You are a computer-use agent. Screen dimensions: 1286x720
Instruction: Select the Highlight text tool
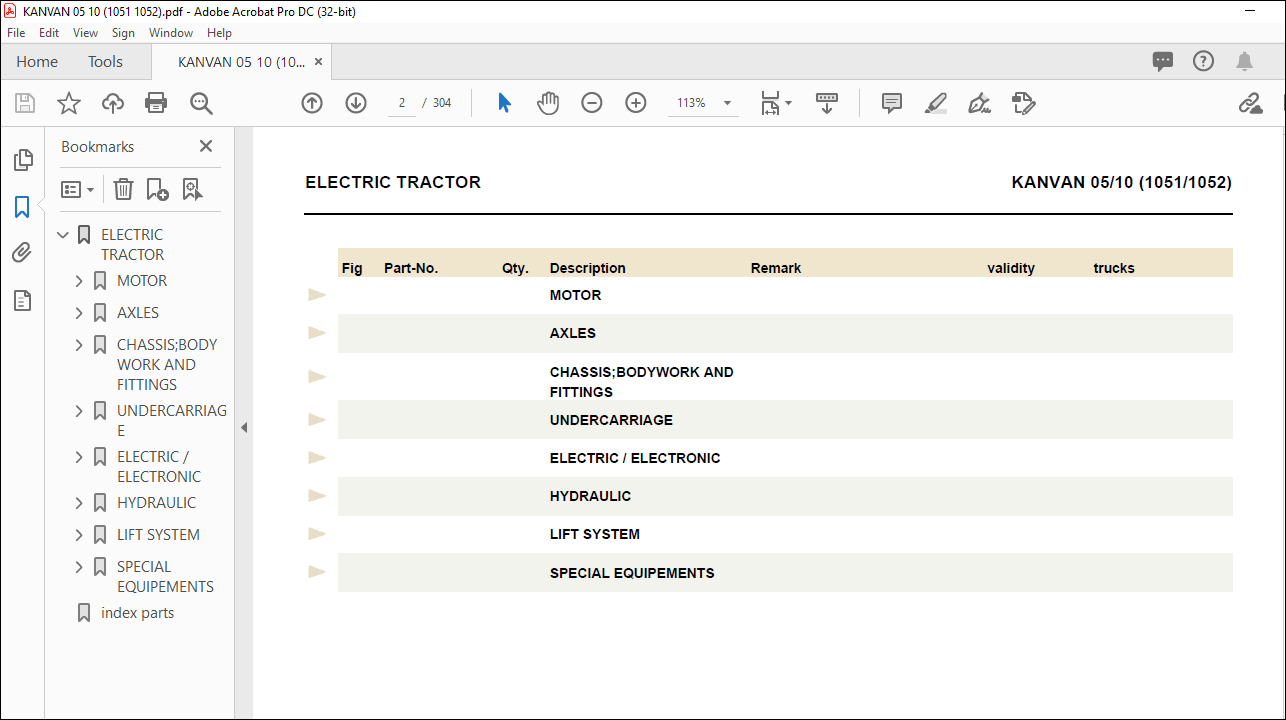pos(936,103)
